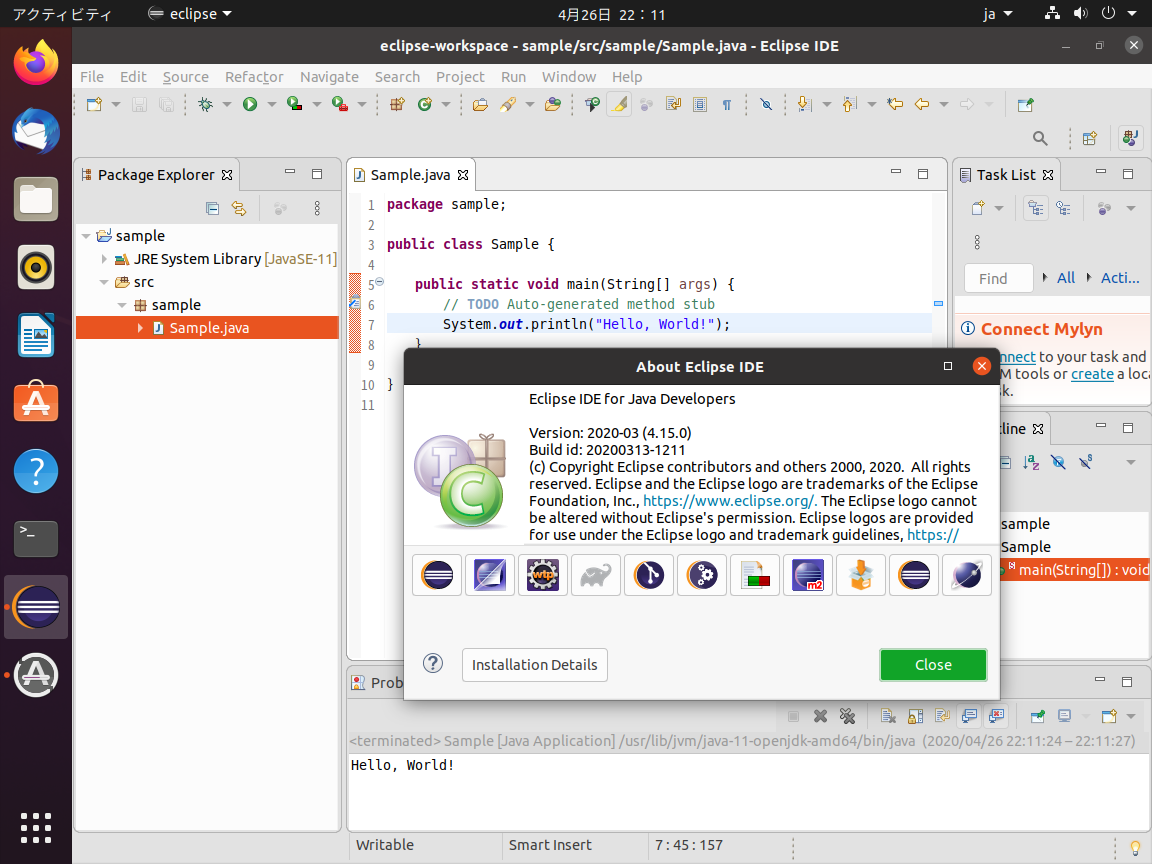The image size is (1152, 864).
Task: Toggle Show Console on standard output change
Action: (970, 716)
